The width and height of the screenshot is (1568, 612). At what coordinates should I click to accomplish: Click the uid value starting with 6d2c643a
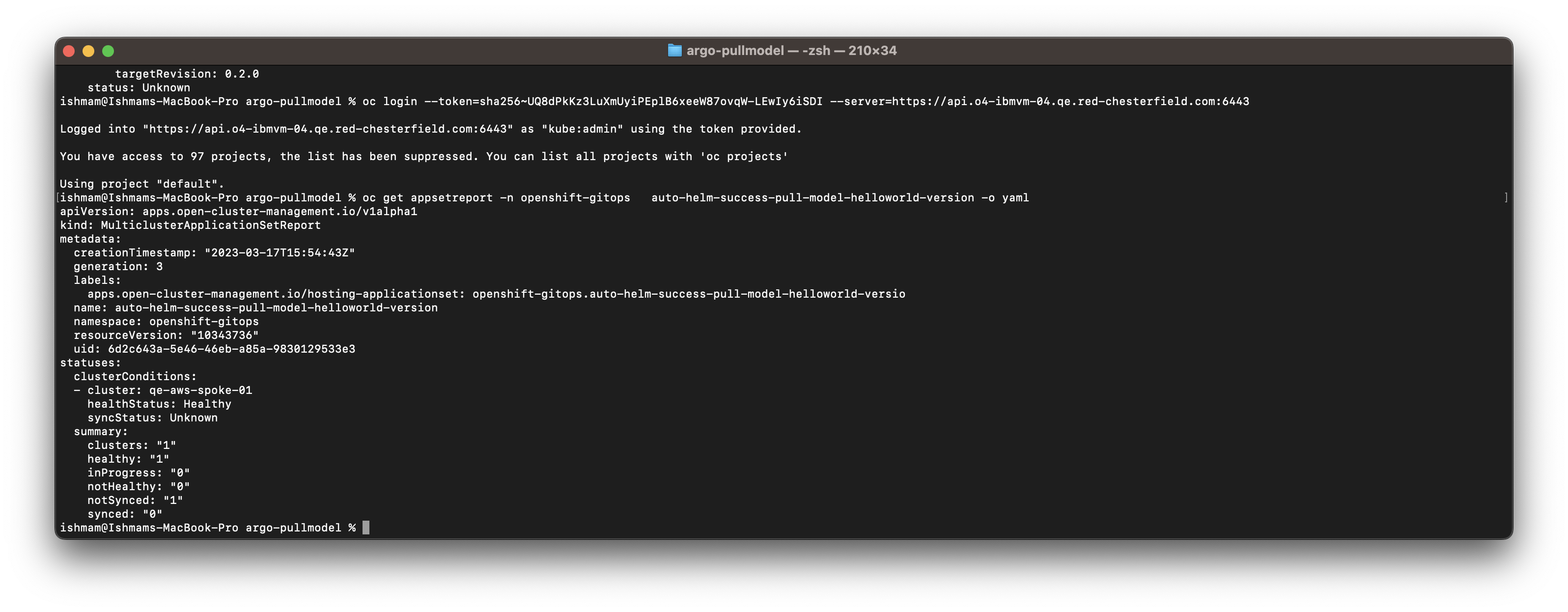point(231,349)
